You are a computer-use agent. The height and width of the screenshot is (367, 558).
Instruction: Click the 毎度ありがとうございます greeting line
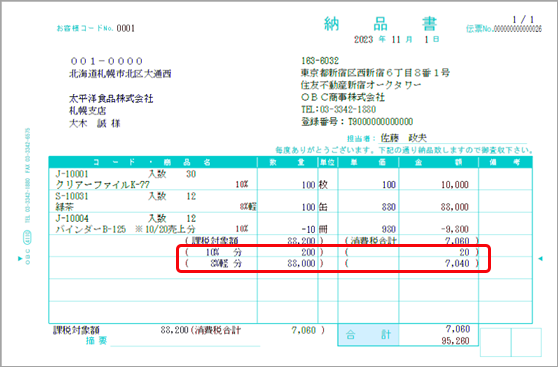(404, 150)
